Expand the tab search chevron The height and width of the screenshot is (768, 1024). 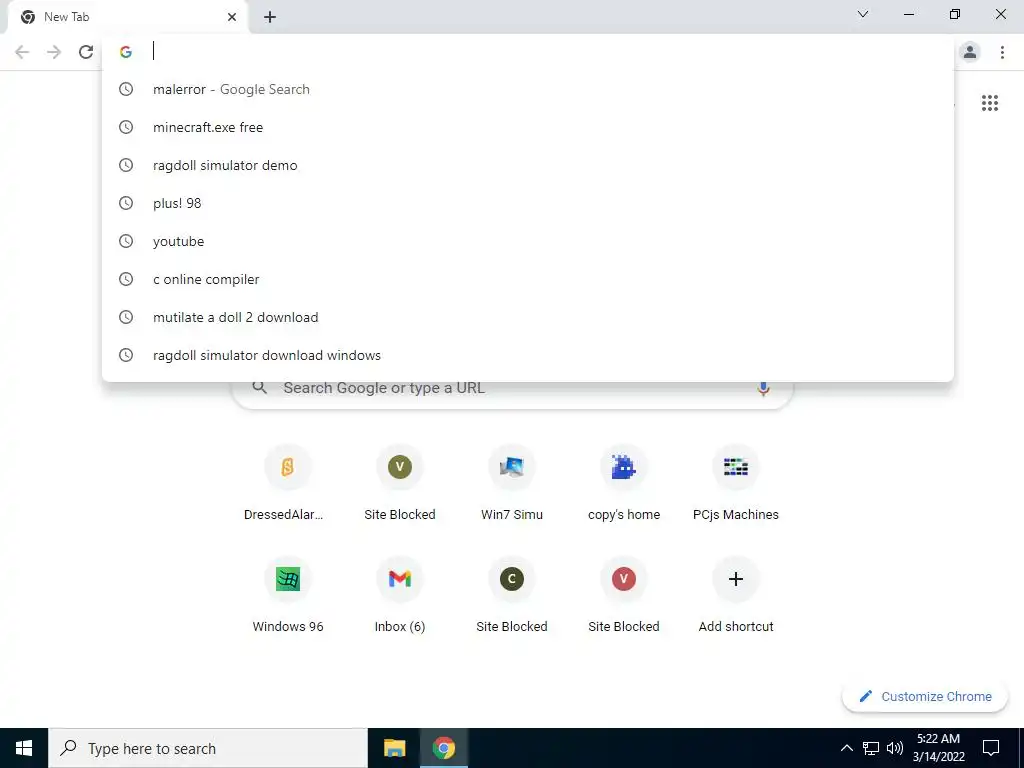[x=863, y=14]
